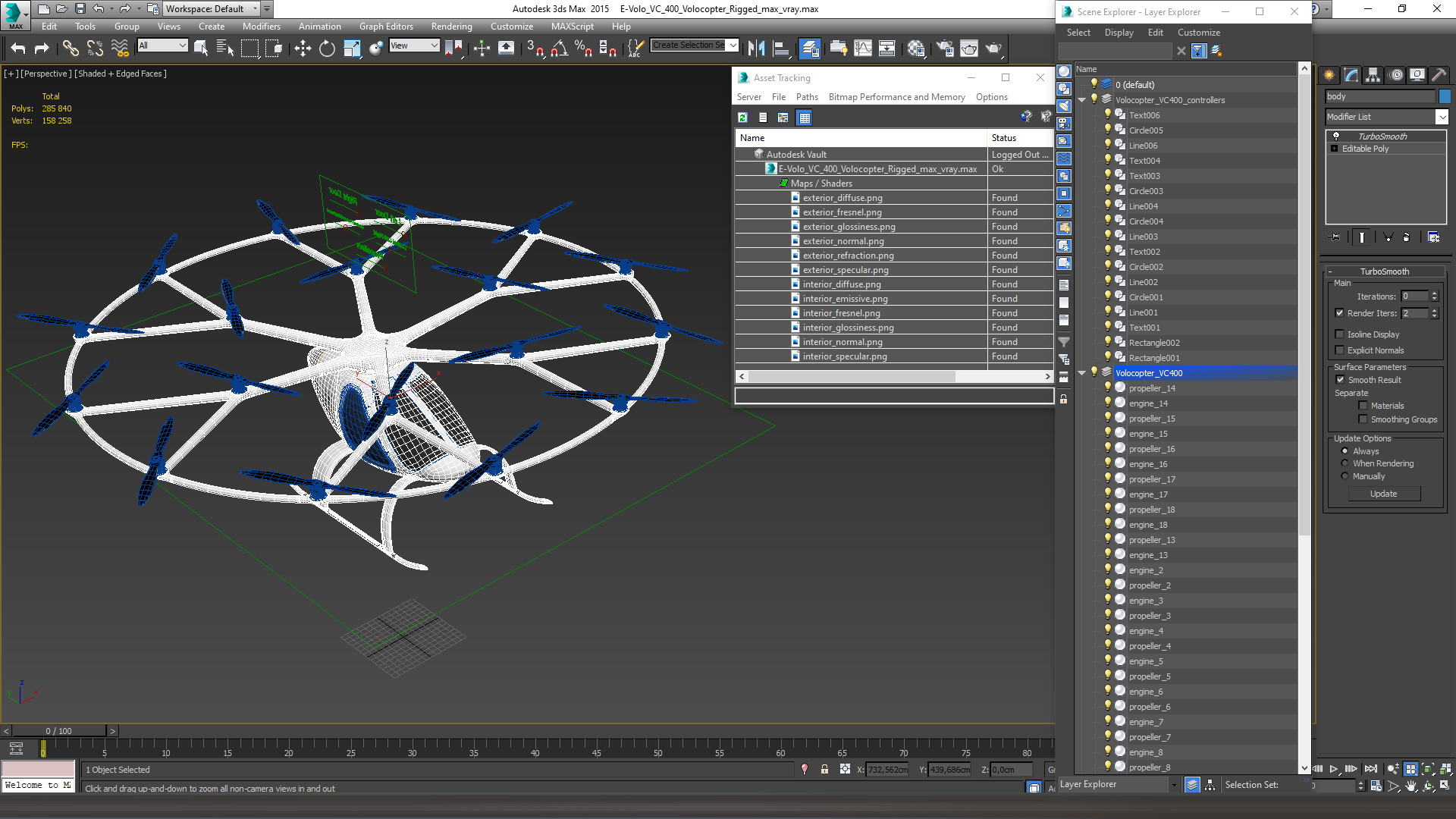Click the Scene Explorer search field
Viewport: 1456px width, 819px height.
[x=1116, y=51]
